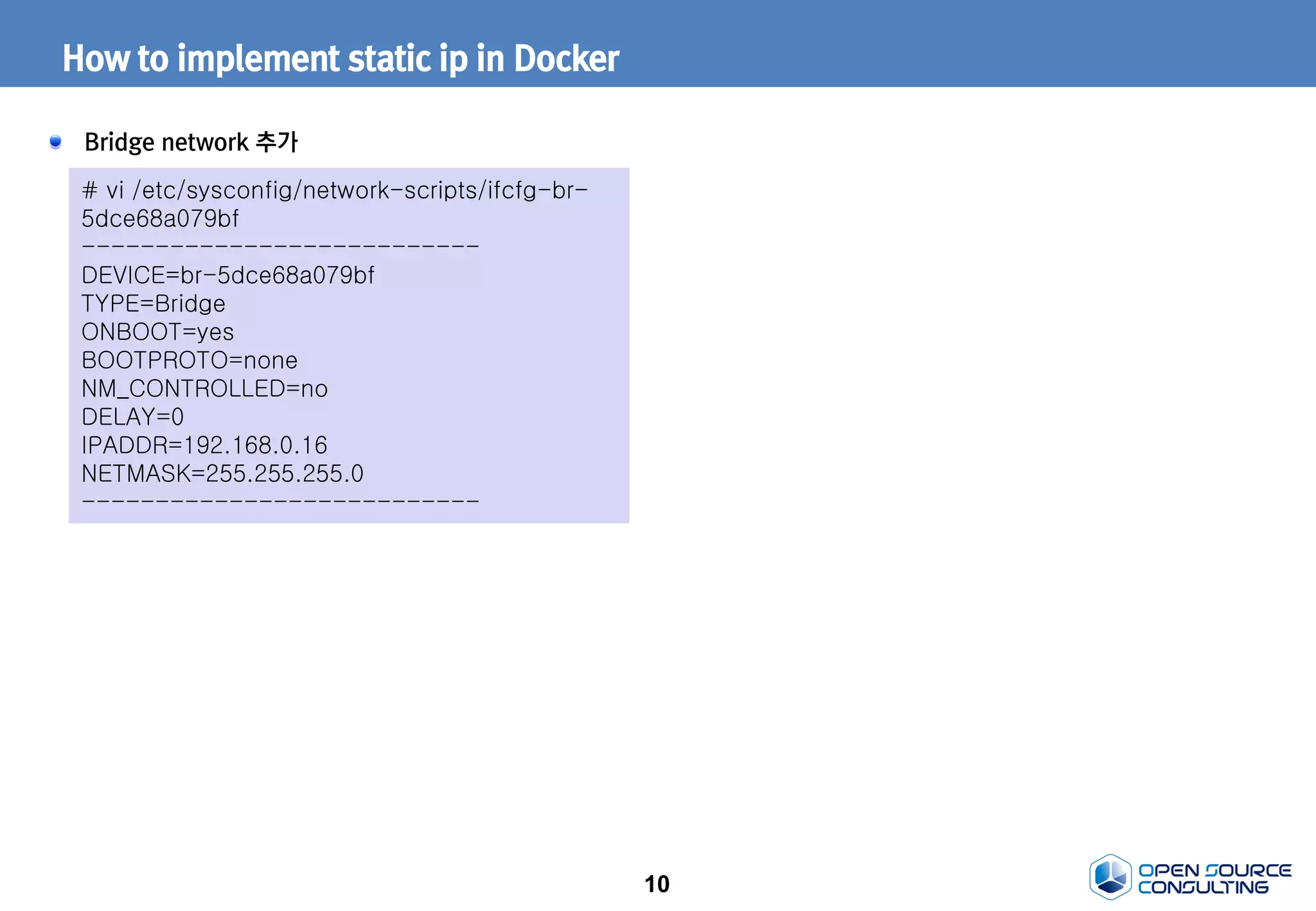1316x911 pixels.
Task: Click the page number 10
Action: [657, 884]
